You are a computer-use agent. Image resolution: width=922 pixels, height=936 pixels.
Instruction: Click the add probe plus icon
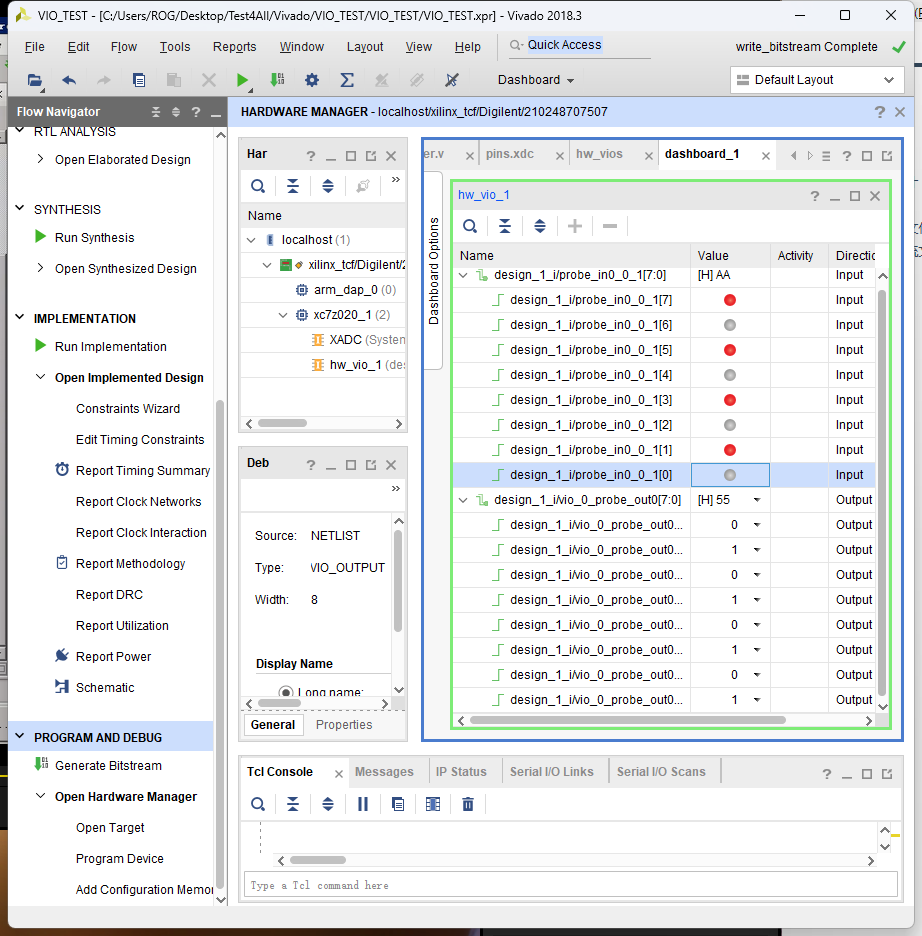(x=575, y=226)
